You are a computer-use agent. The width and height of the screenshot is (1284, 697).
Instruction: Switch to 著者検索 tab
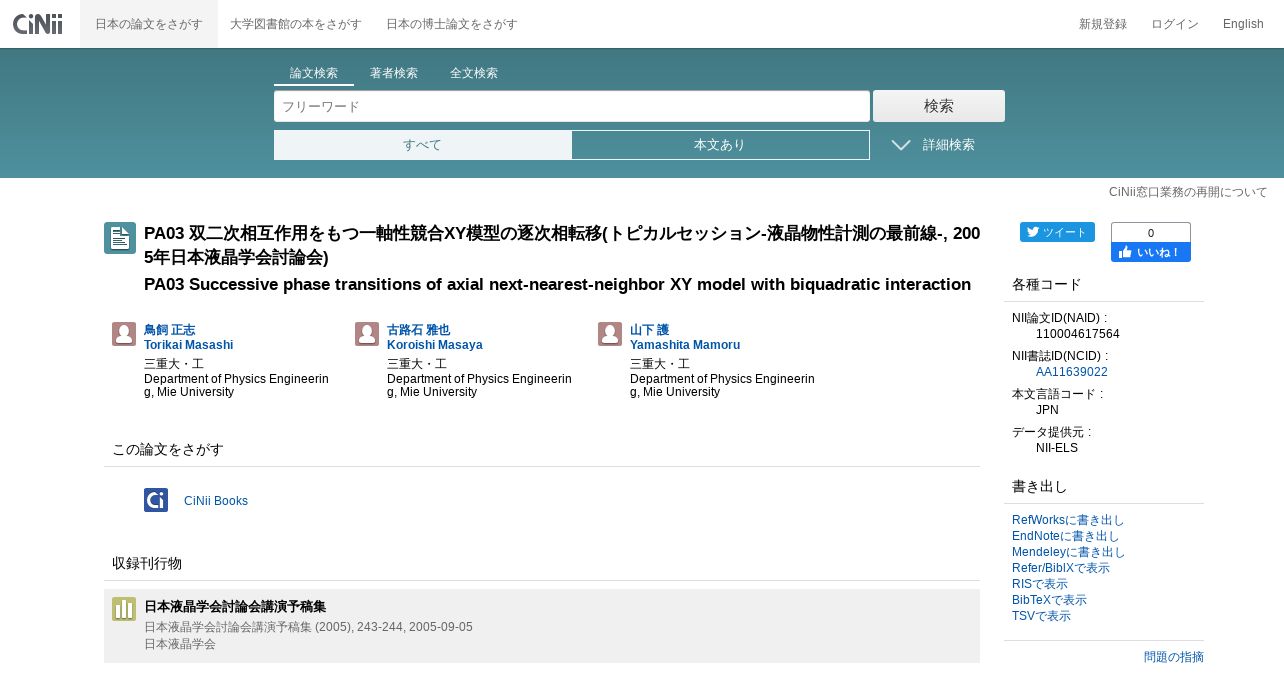[x=394, y=73]
